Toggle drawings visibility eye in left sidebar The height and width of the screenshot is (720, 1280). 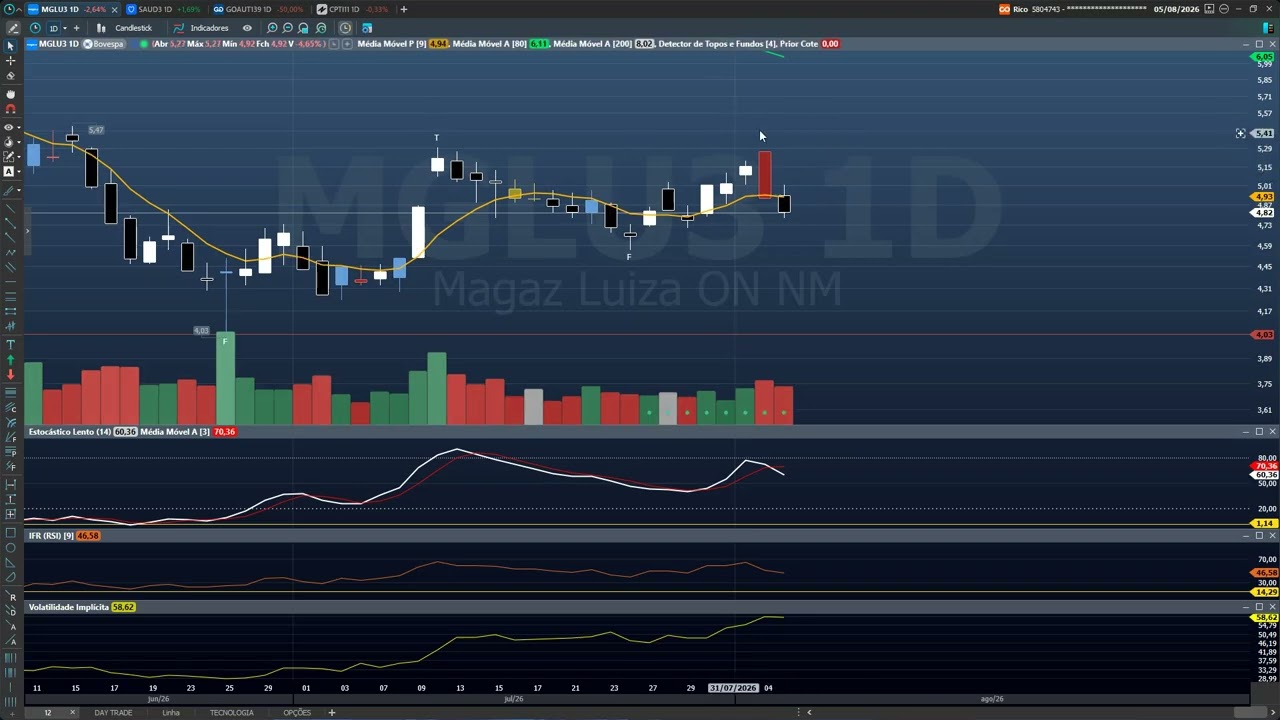click(x=9, y=127)
